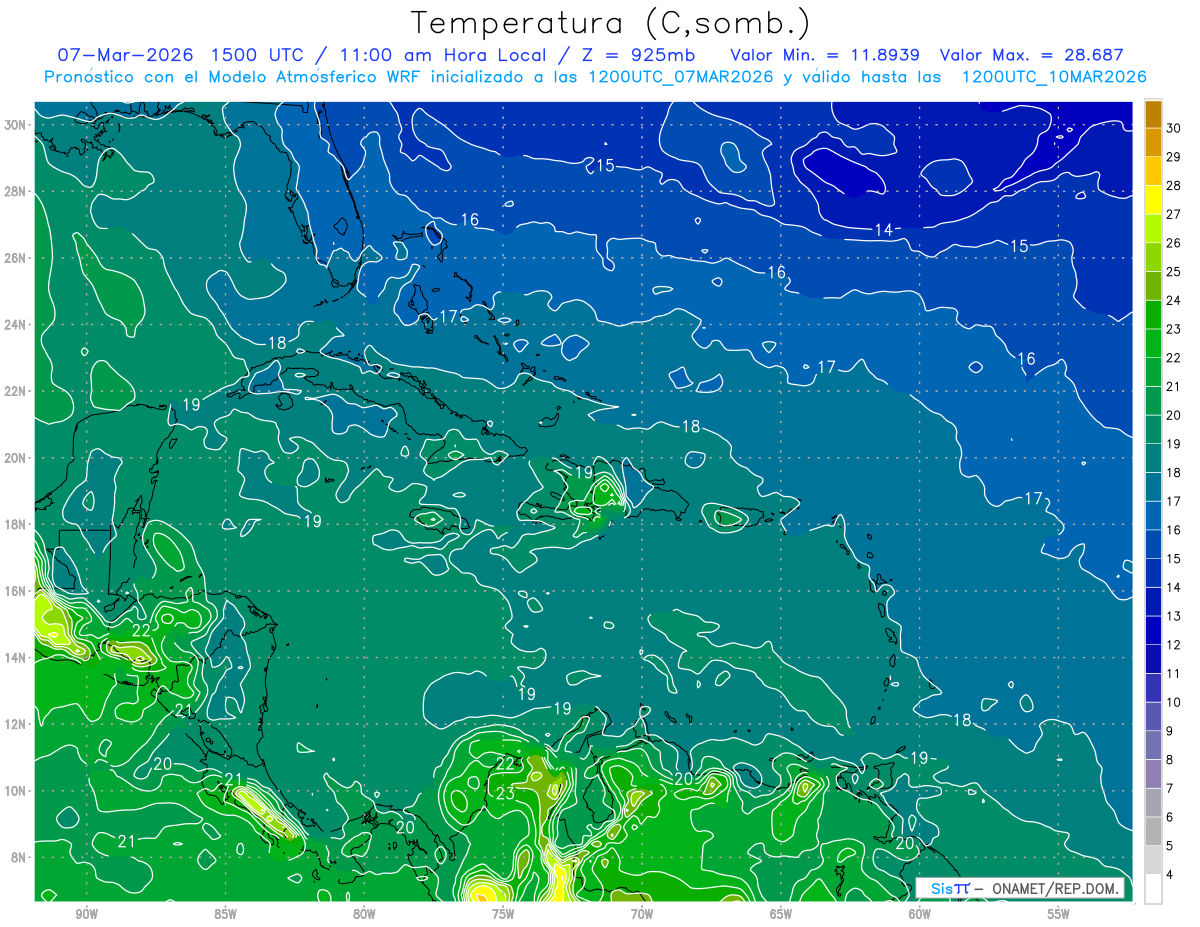Click the '30N' latitude axis label

pyautogui.click(x=16, y=125)
